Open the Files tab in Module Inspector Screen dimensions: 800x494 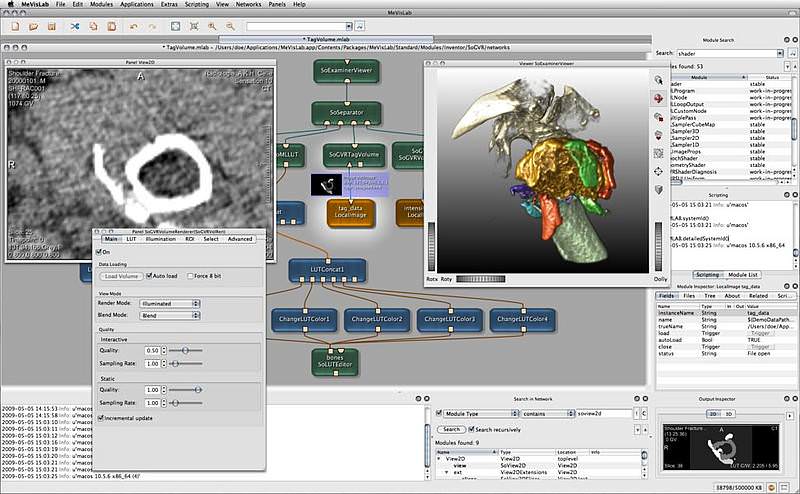pyautogui.click(x=689, y=295)
